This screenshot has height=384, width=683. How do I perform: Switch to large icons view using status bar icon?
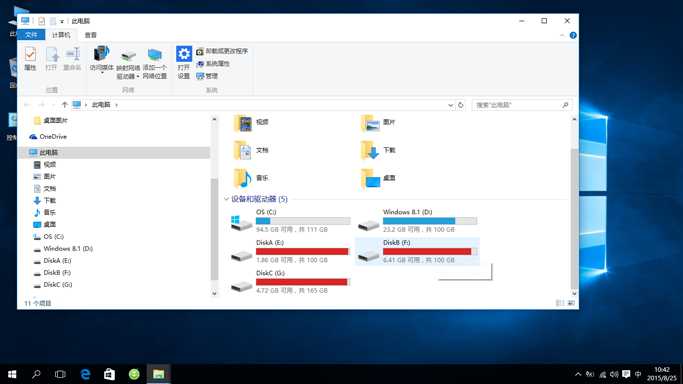(571, 303)
